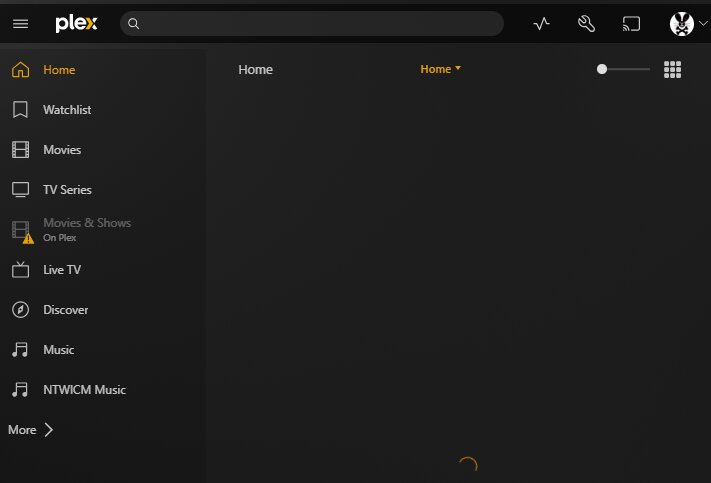711x483 pixels.
Task: Open the Watchlist section
Action: tap(67, 110)
